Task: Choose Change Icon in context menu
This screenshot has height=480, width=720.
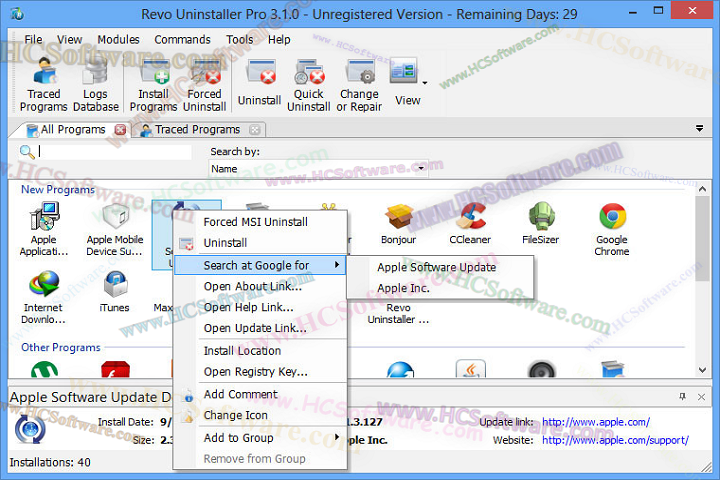Action: pyautogui.click(x=260, y=415)
